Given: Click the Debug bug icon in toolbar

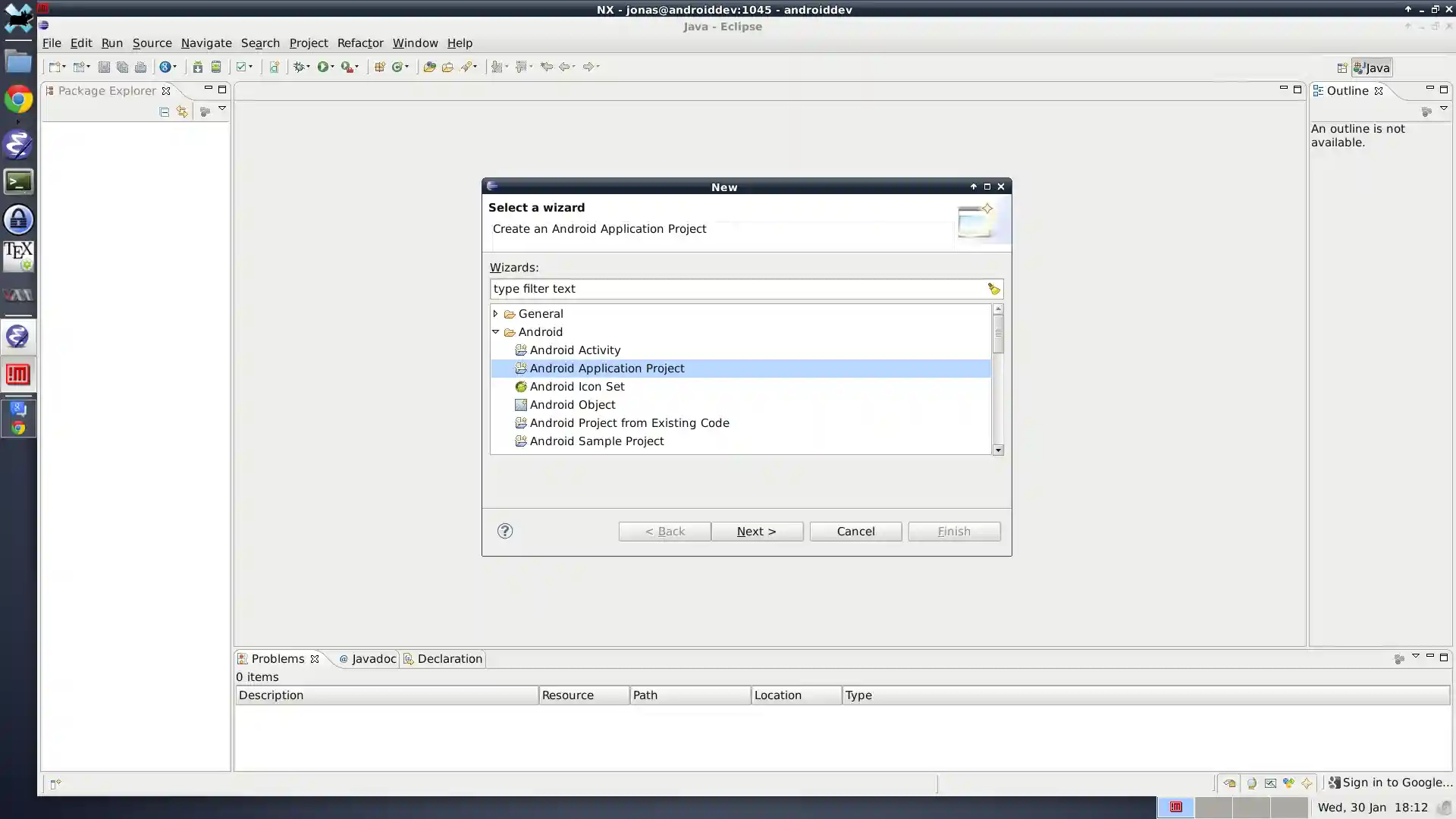Looking at the screenshot, I should [x=300, y=67].
